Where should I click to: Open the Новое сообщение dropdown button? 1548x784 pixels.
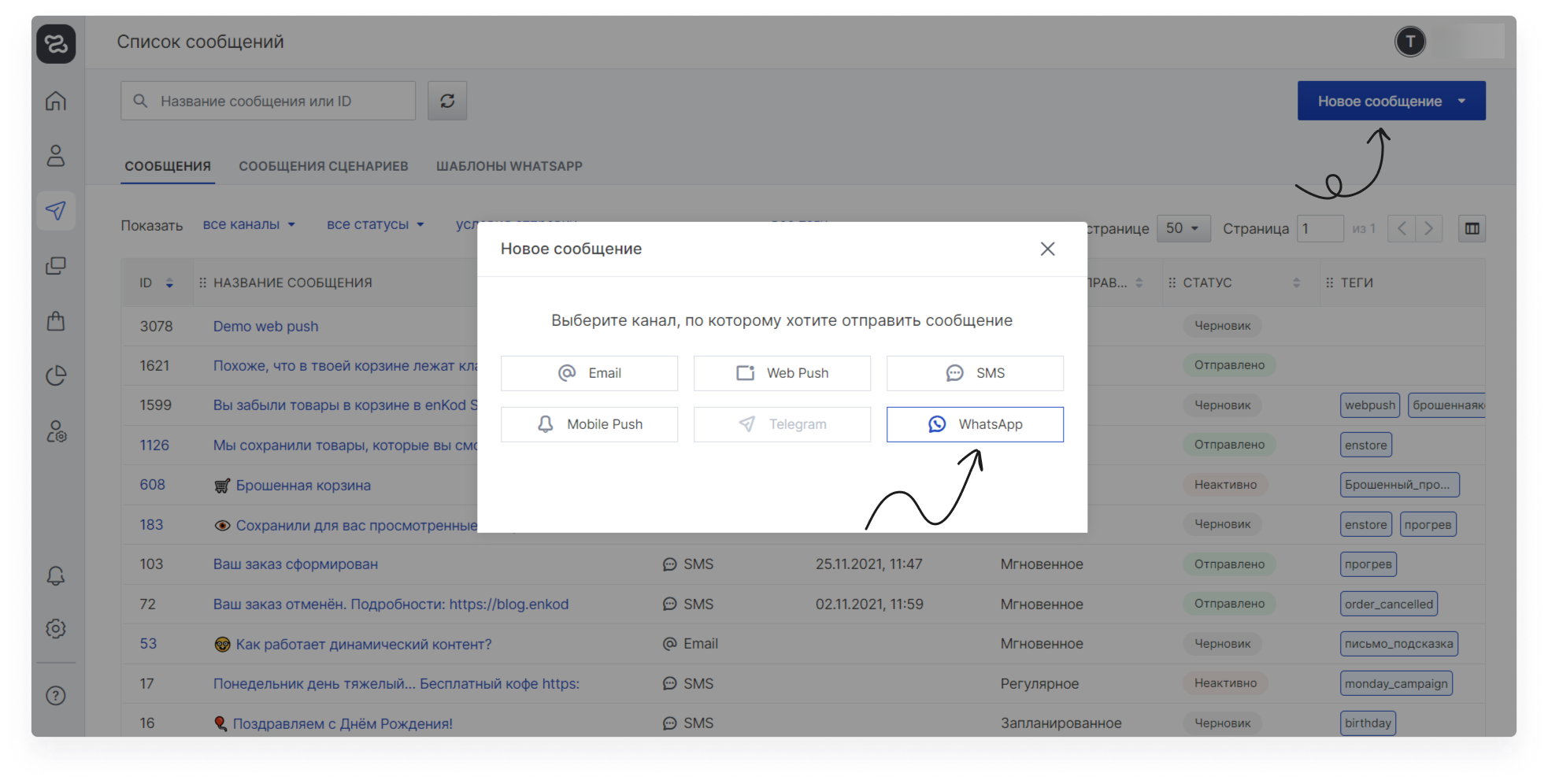pos(1391,101)
